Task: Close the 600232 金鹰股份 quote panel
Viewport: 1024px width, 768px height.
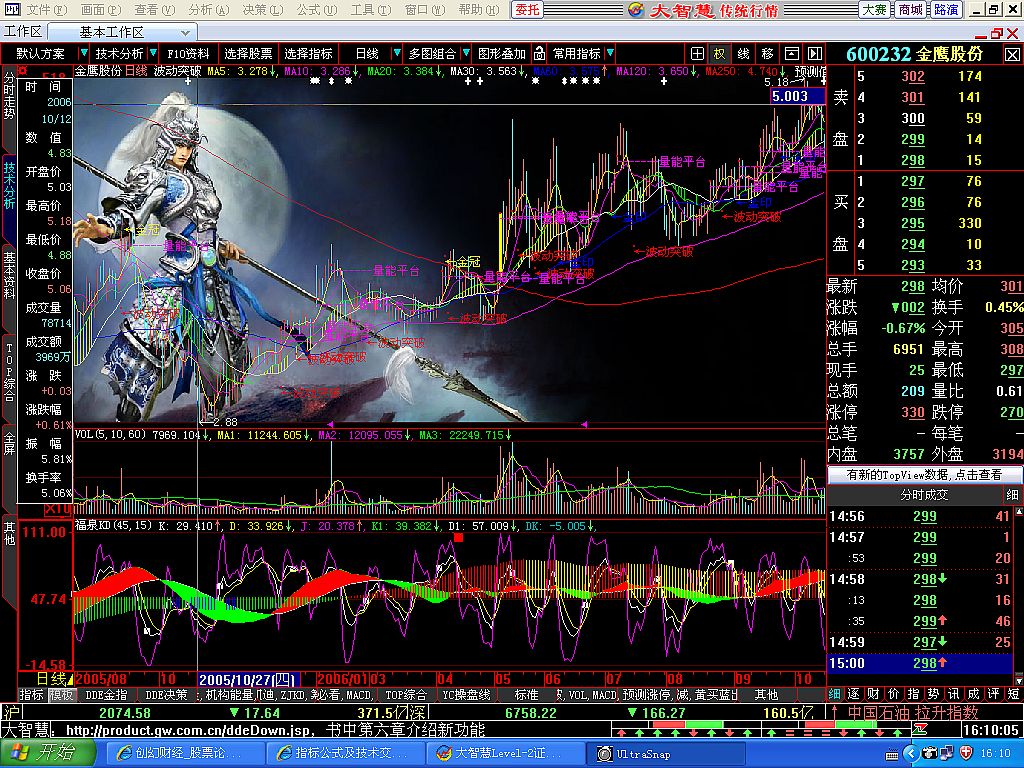Action: [1012, 54]
